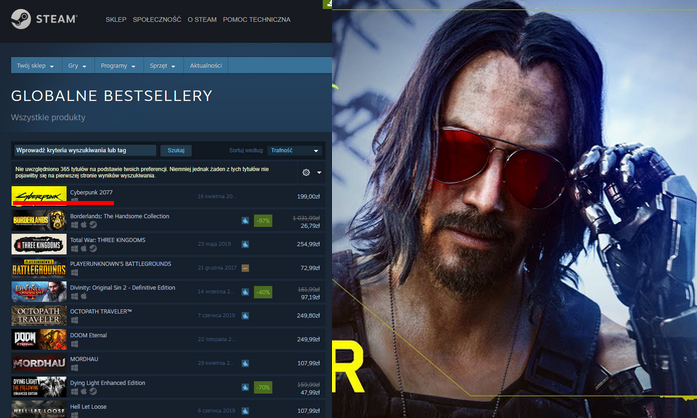Click review icon in OCTOPATH TRAVELER row
Viewport: 697px width, 418px height.
(245, 316)
